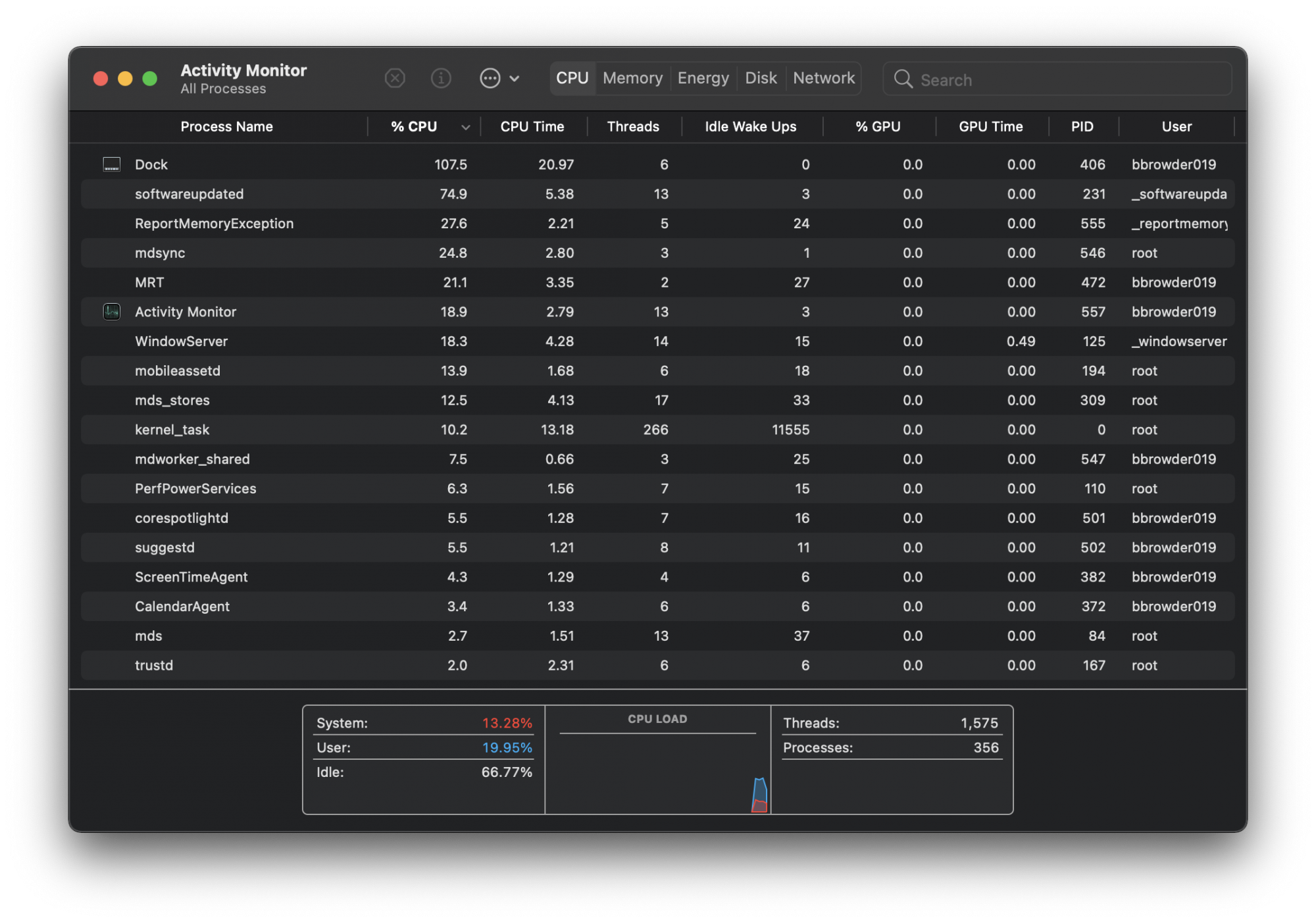Click the System 13.28% value
Screen dimensions: 1316x923
click(x=507, y=723)
